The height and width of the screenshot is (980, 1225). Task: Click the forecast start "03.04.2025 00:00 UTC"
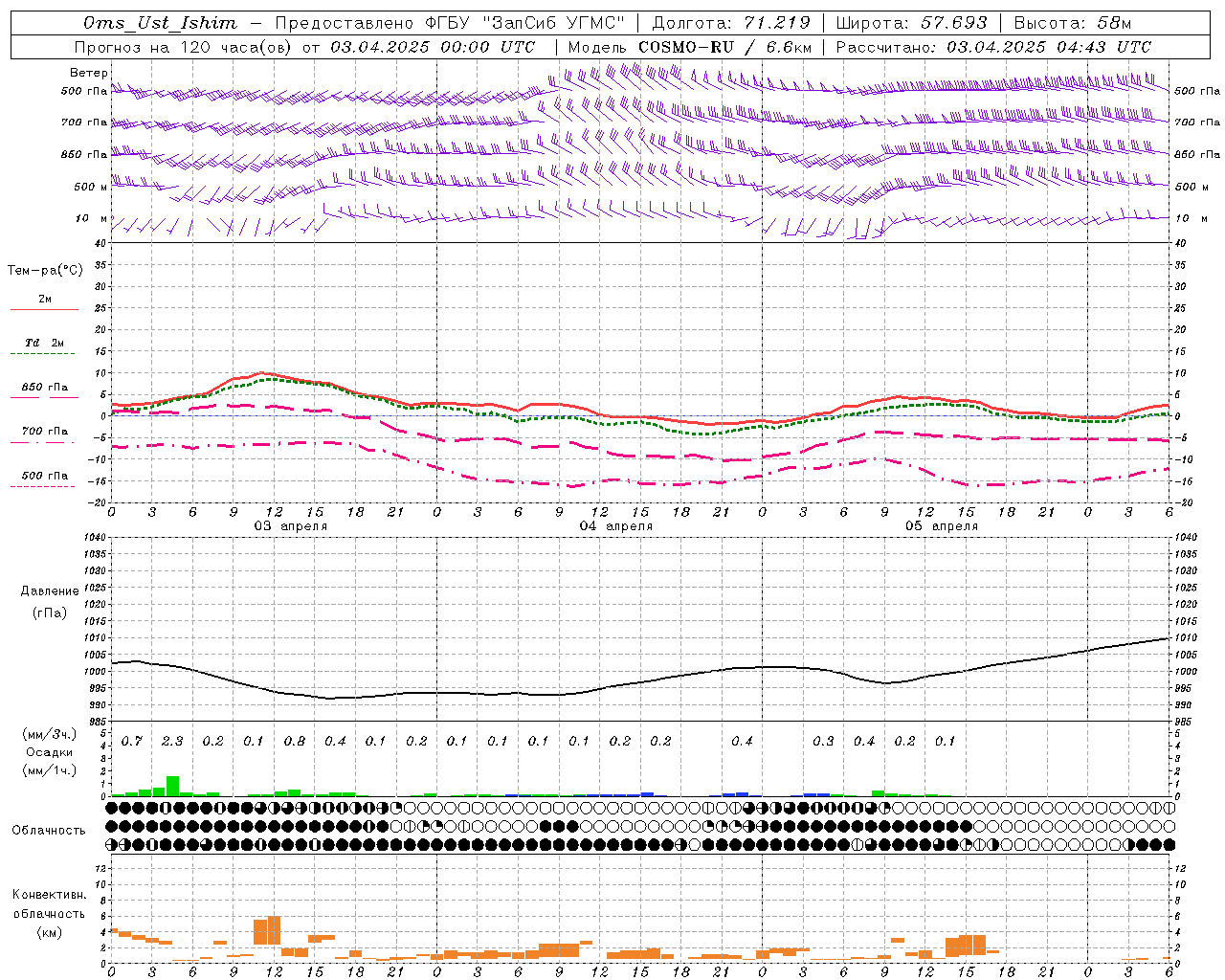click(x=433, y=47)
